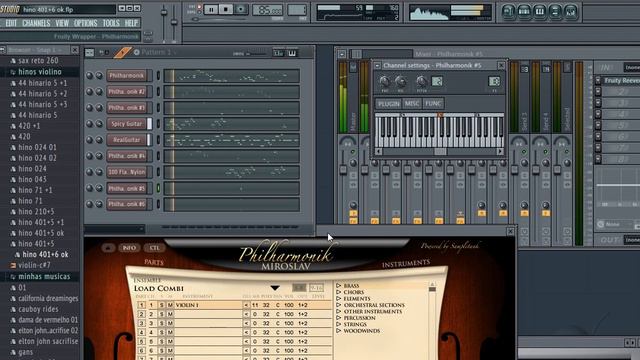Viewport: 640px width, 360px height.
Task: Open the mixer icon in toolbar
Action: coord(570,11)
